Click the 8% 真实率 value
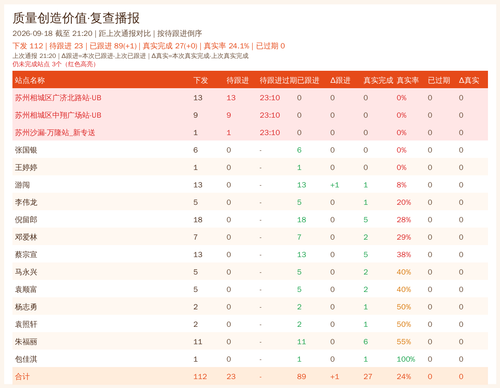Viewport: 500px width, 388px height. click(x=401, y=185)
